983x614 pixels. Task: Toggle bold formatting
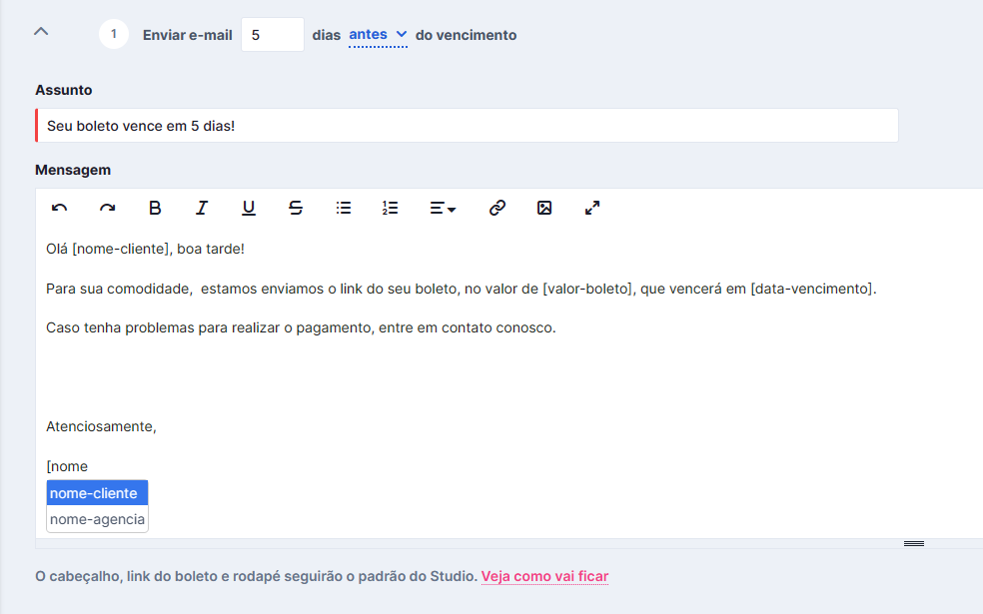[x=155, y=208]
